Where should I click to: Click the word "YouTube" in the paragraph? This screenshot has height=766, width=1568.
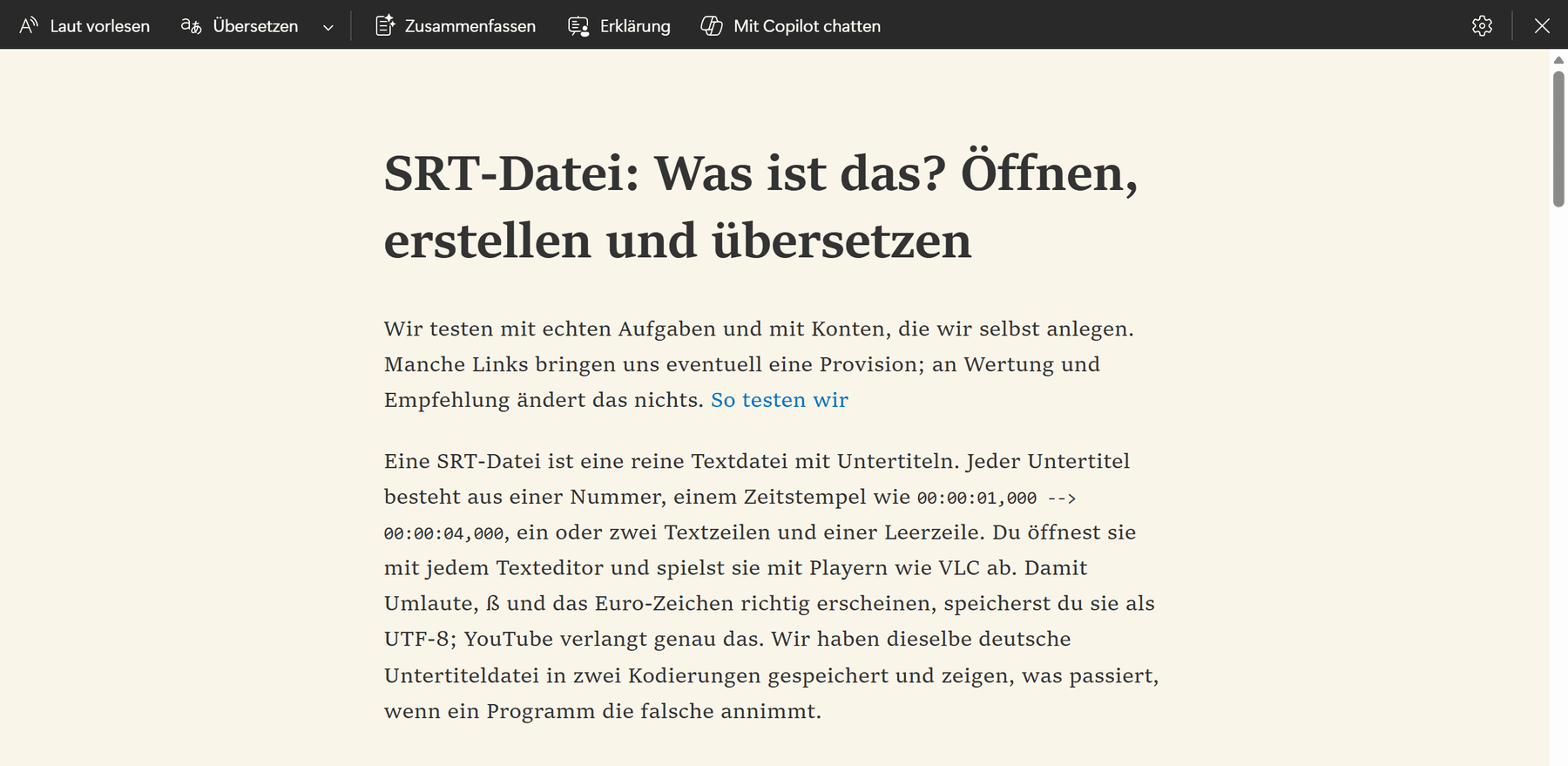coord(509,640)
